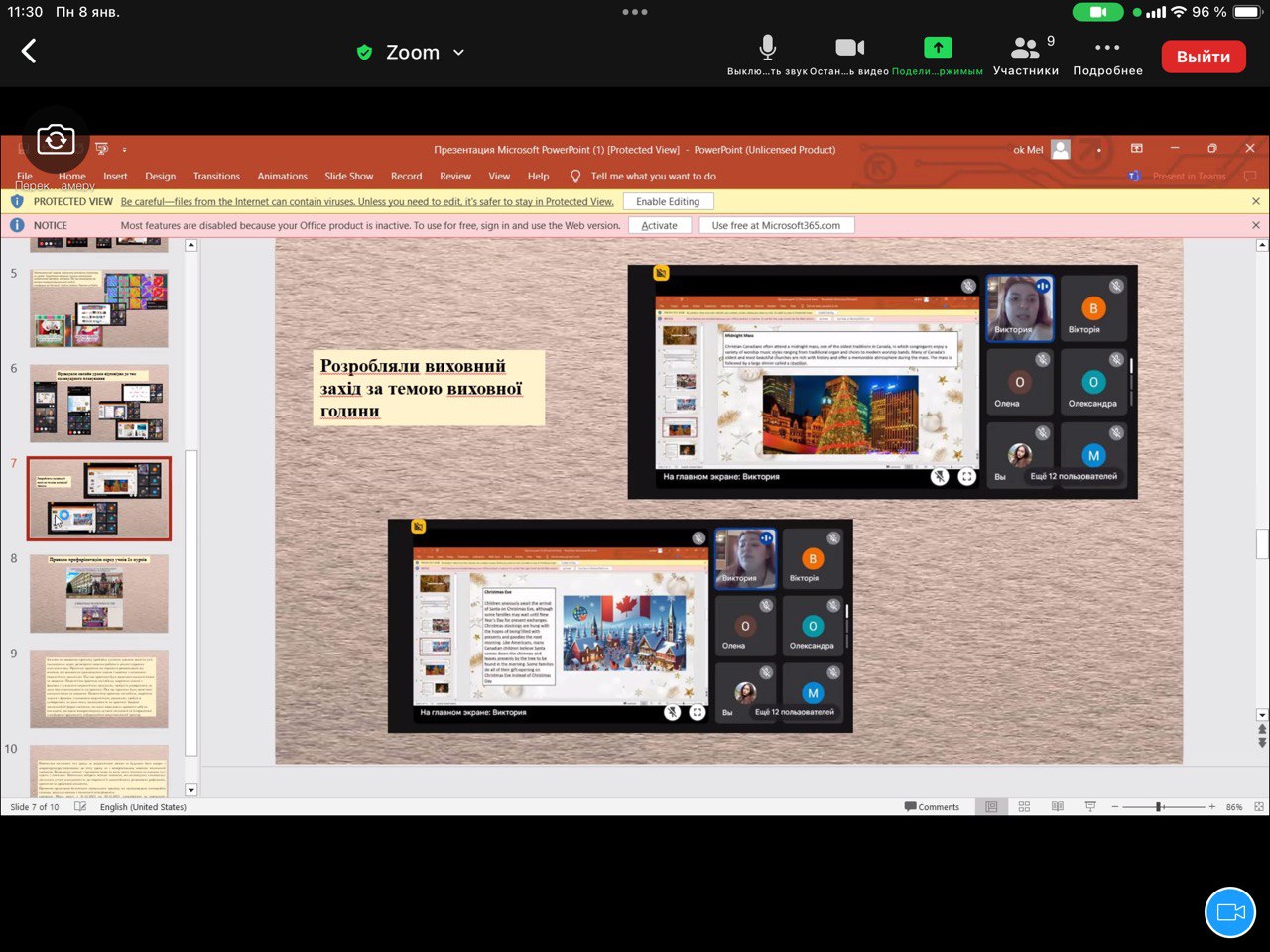The image size is (1270, 952).
Task: Click the comments icon in ribbon corner
Action: 1250,177
